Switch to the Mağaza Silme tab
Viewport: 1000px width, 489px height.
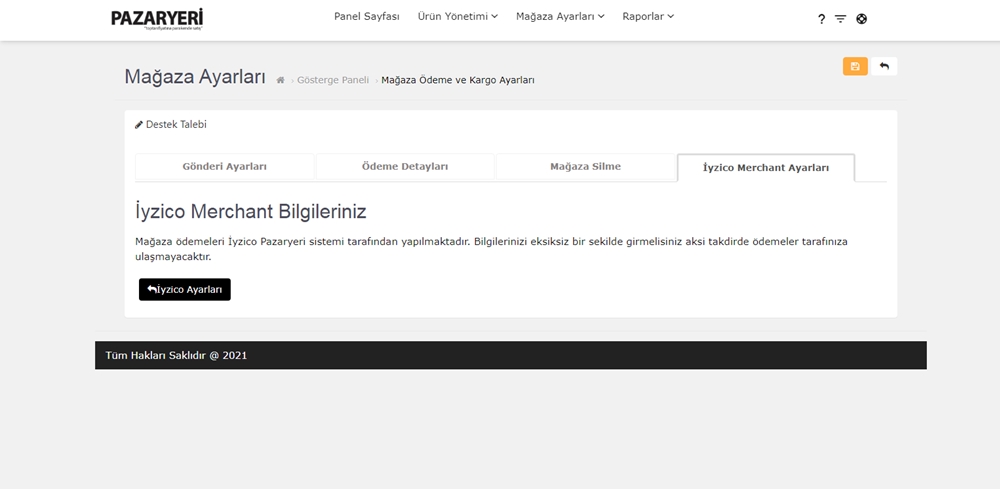pos(585,167)
